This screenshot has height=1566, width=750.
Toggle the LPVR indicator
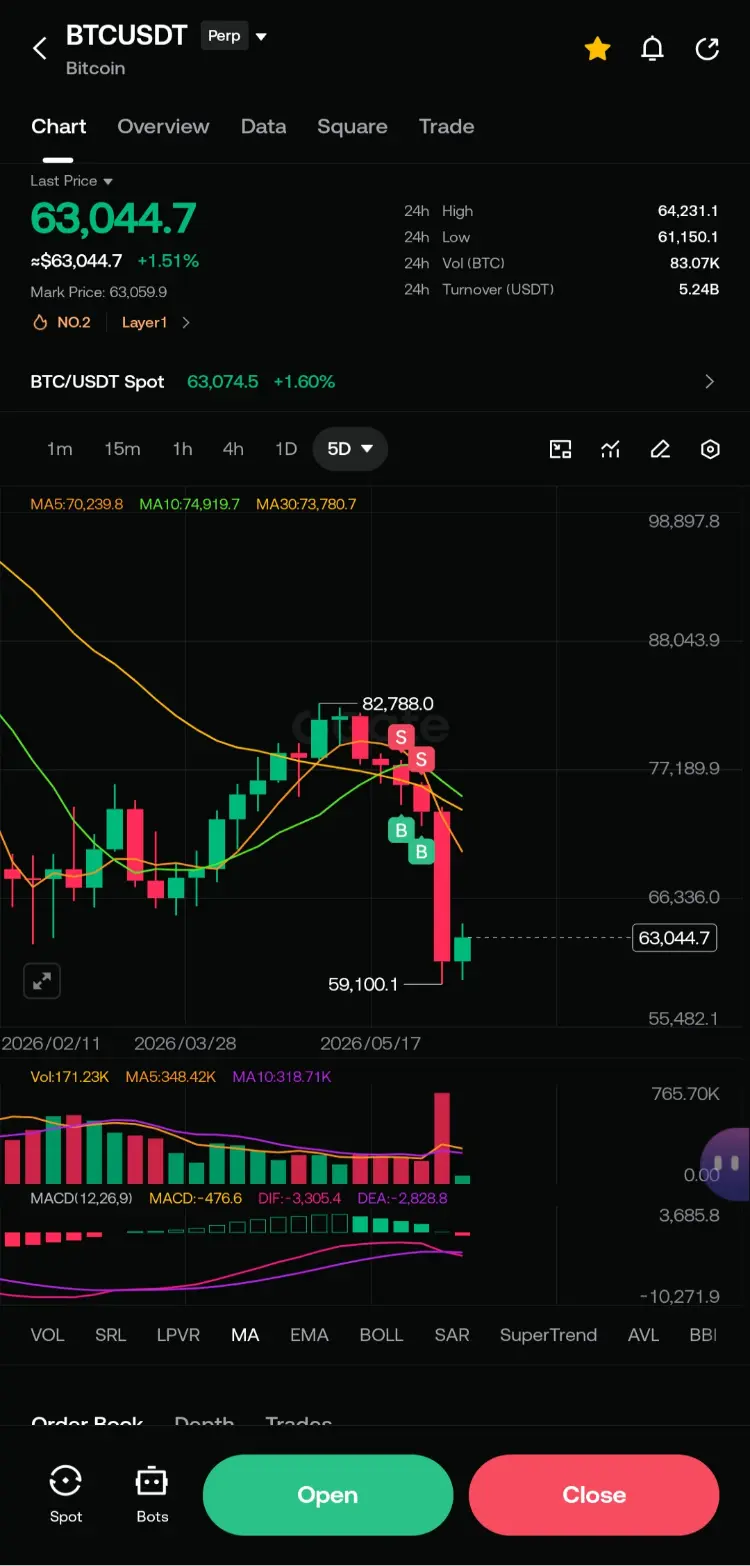pos(178,1335)
